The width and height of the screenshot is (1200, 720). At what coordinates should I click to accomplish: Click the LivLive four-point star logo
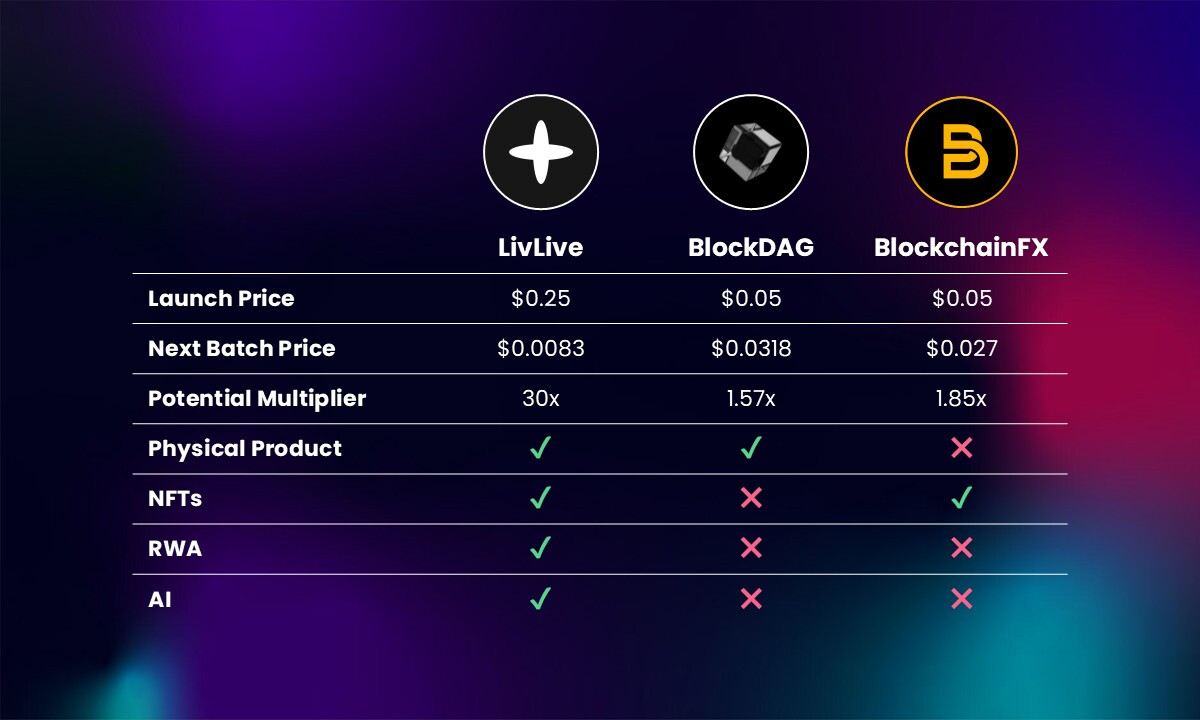[541, 152]
